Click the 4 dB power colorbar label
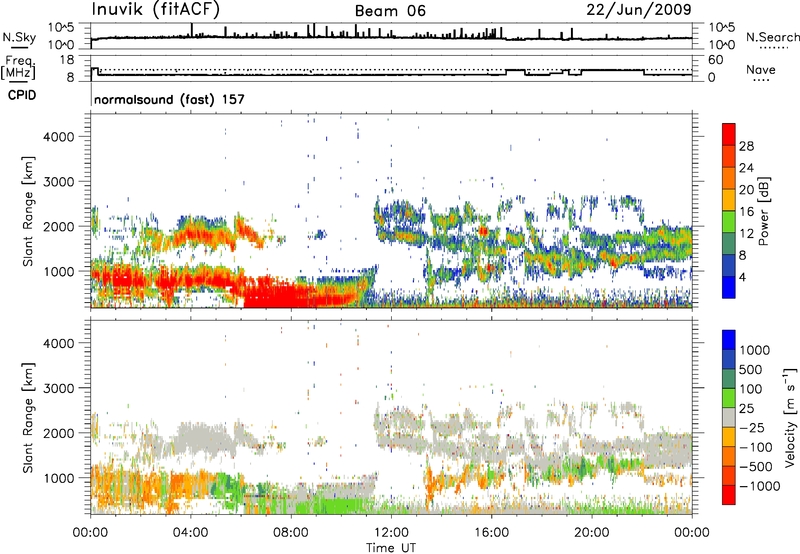The height and width of the screenshot is (554, 800). click(742, 277)
